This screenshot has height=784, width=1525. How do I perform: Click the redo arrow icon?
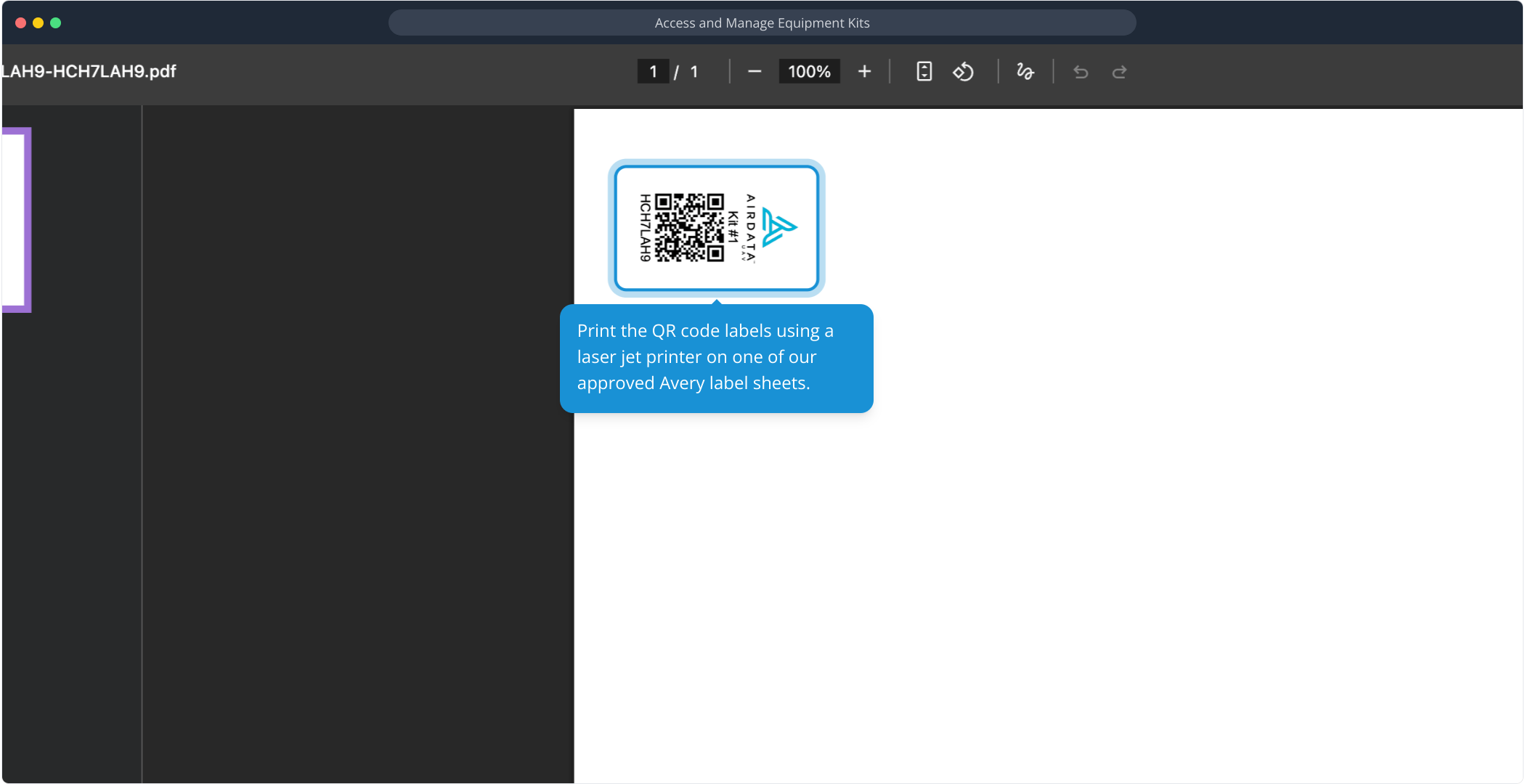coord(1119,72)
